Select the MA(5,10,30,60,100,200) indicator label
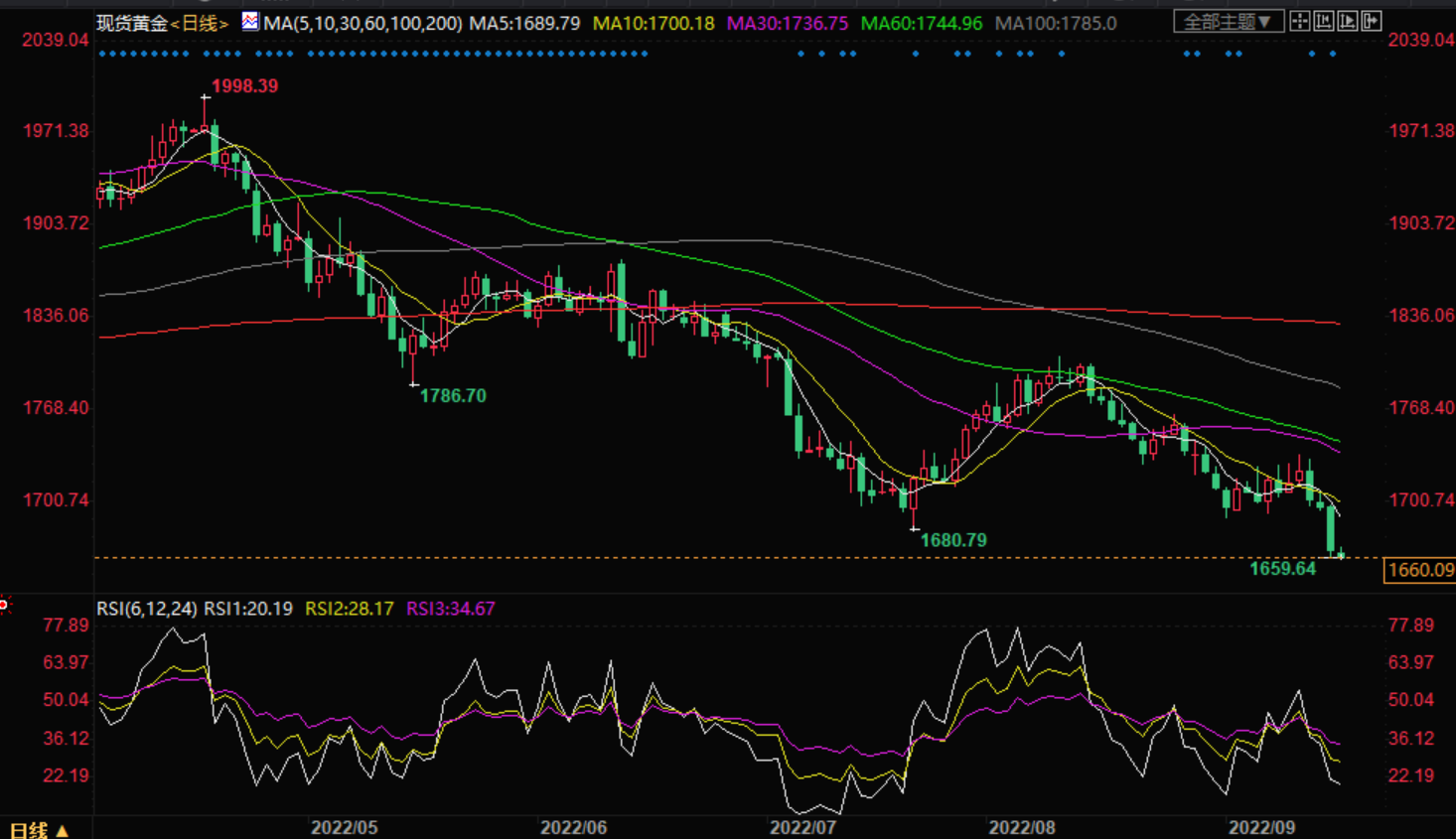The width and height of the screenshot is (1456, 839). coord(363,23)
